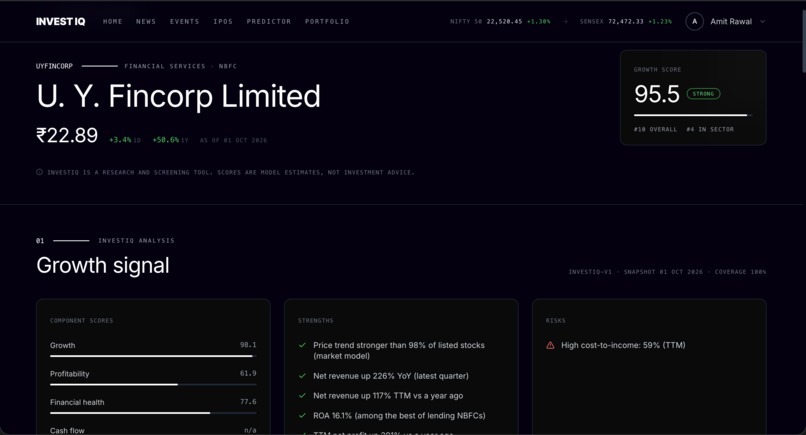Open the Amit Rawal account name
The width and height of the screenshot is (806, 435).
(x=731, y=22)
